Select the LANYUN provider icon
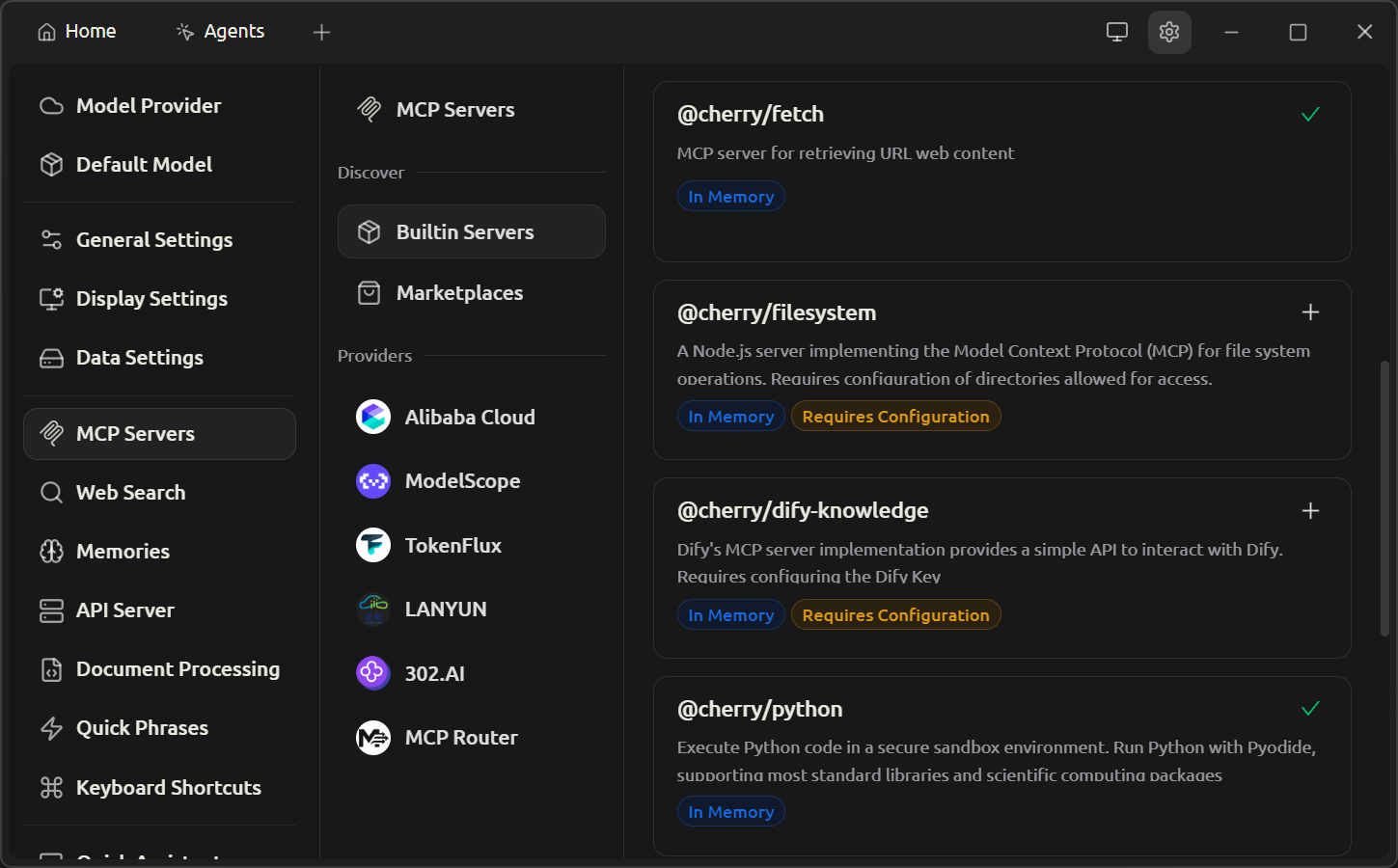1398x868 pixels. [x=373, y=609]
